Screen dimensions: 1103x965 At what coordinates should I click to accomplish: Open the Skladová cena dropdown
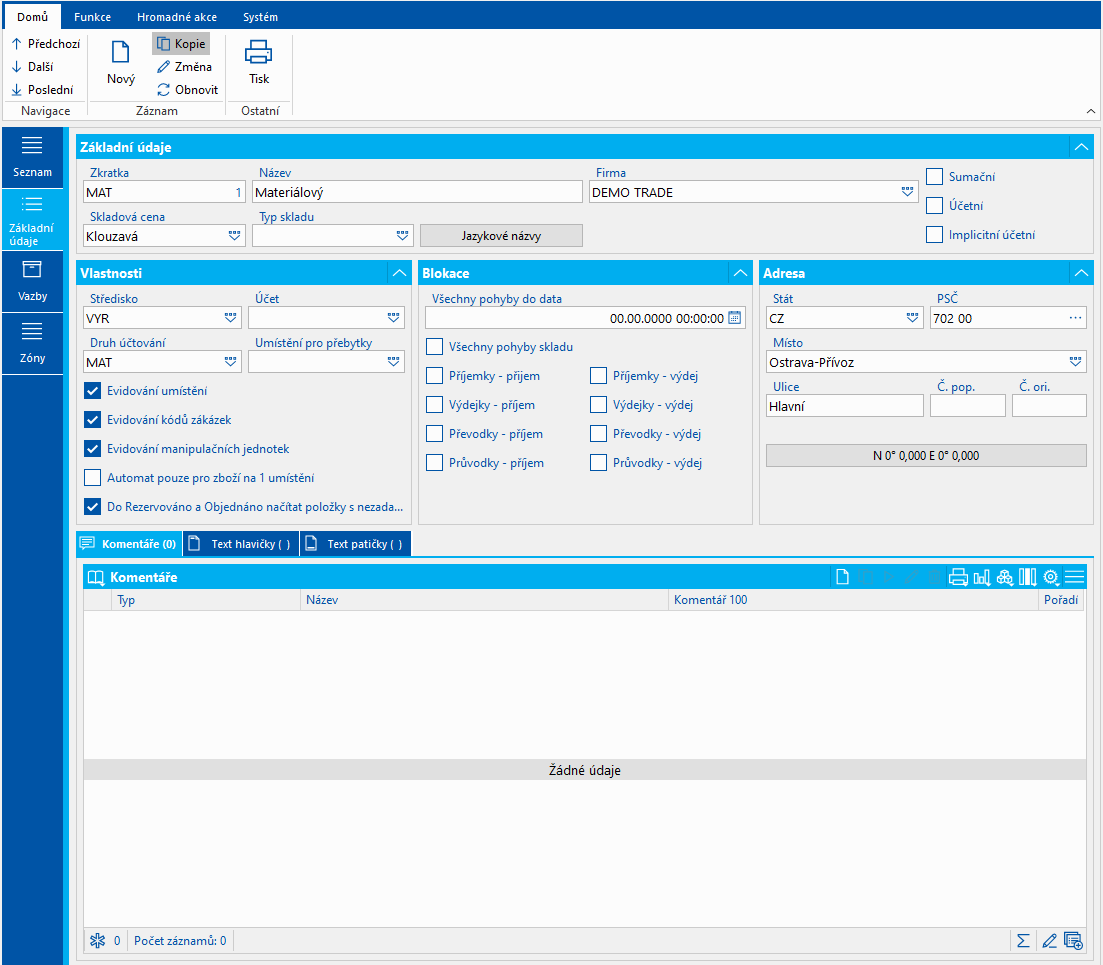234,235
